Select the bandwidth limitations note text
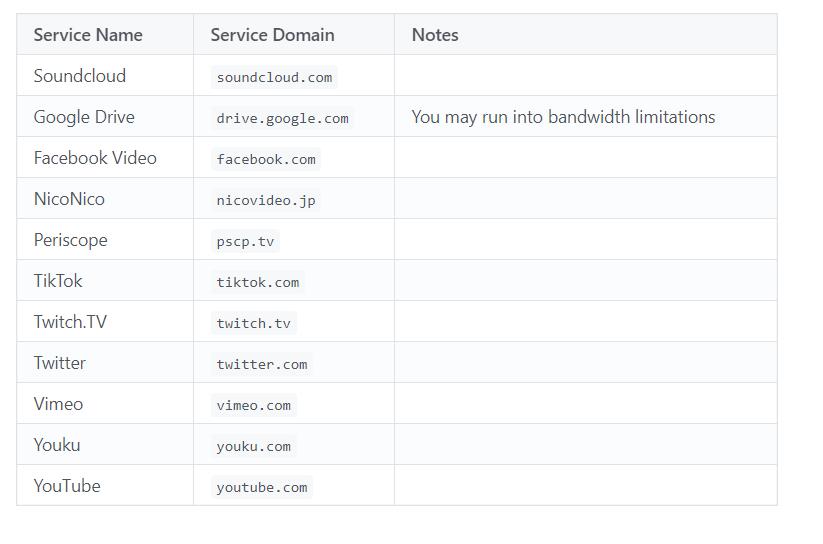 coord(563,117)
